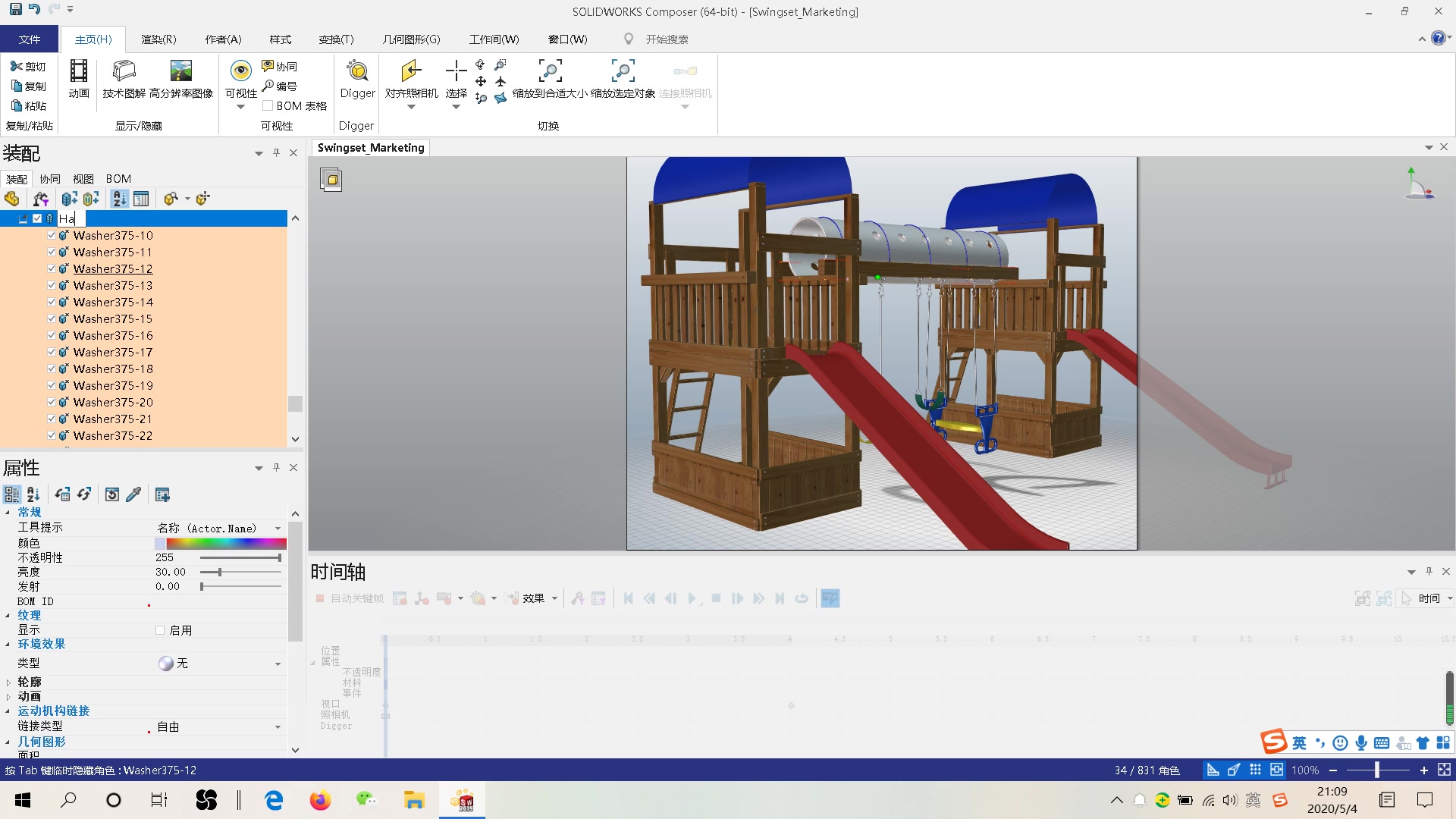The height and width of the screenshot is (819, 1456).
Task: Click the 自动关键帧 icon in timeline
Action: click(x=319, y=598)
